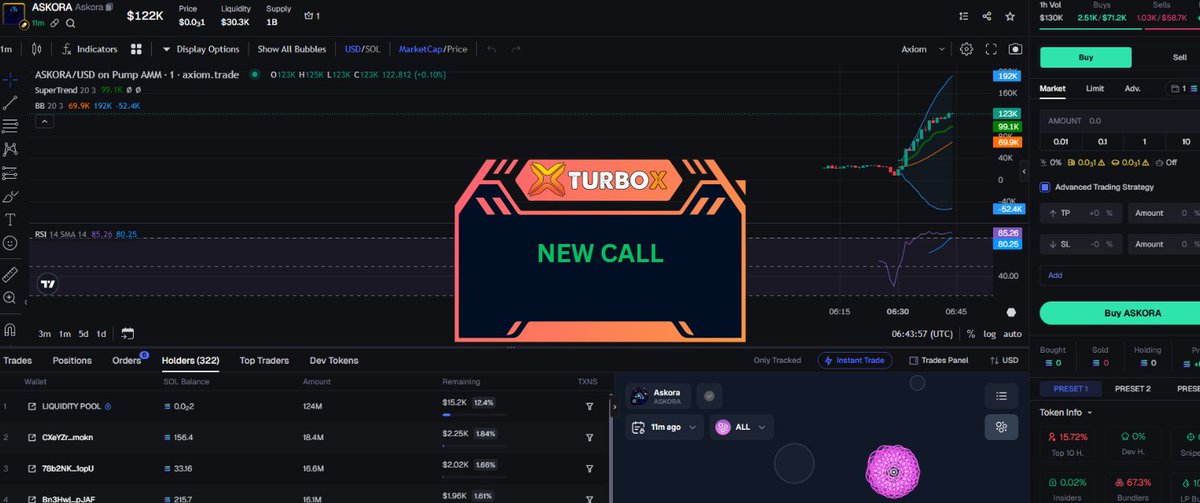
Task: Toggle percent scale on chart
Action: pyautogui.click(x=970, y=334)
